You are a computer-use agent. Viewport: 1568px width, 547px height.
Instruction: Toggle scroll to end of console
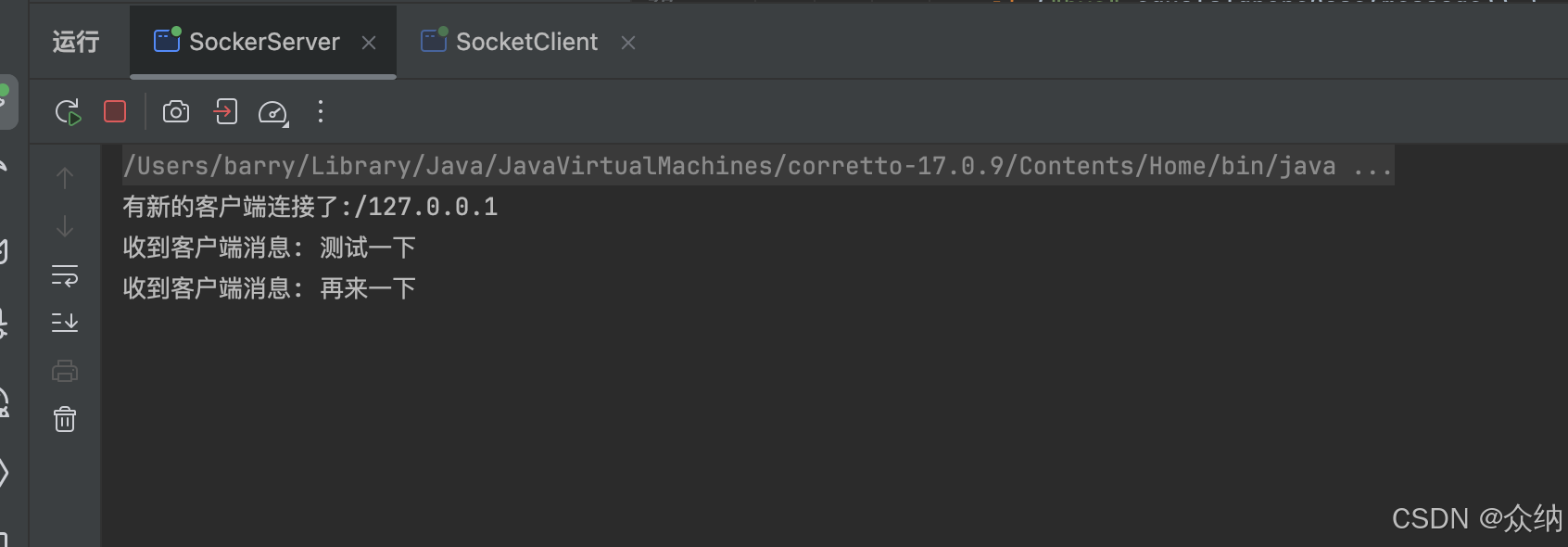point(65,323)
